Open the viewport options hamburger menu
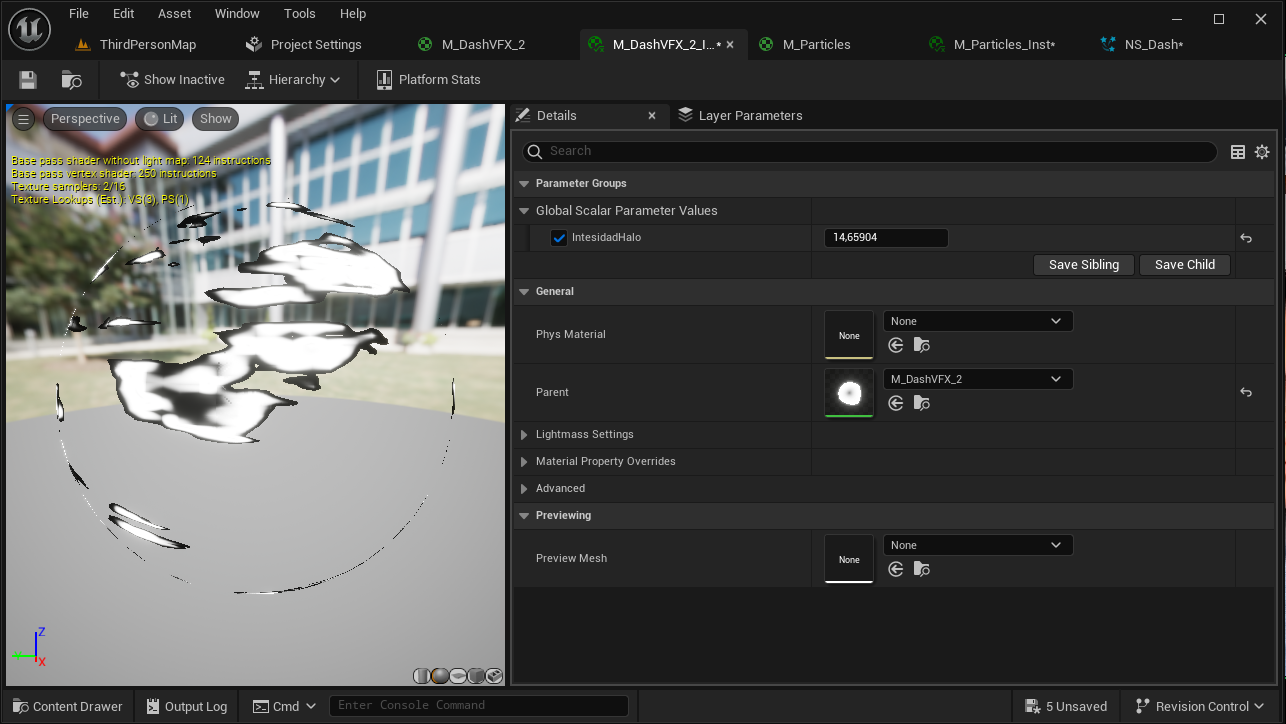1286x724 pixels. point(24,119)
